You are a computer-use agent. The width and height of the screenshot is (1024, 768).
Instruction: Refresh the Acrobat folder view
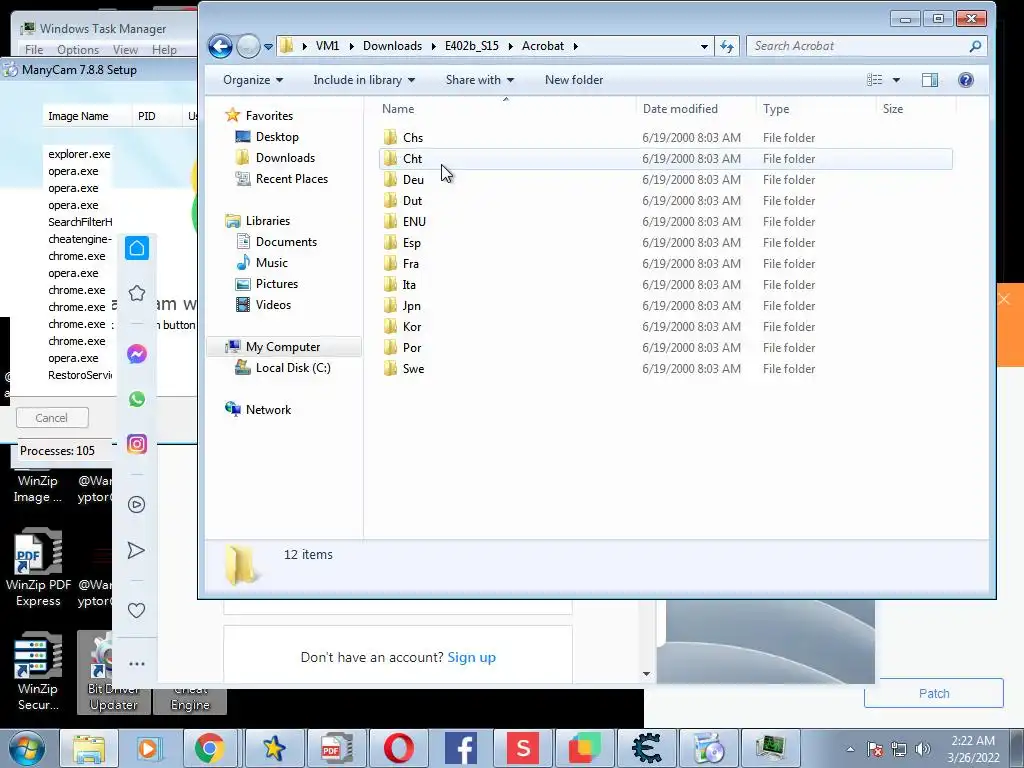click(727, 46)
